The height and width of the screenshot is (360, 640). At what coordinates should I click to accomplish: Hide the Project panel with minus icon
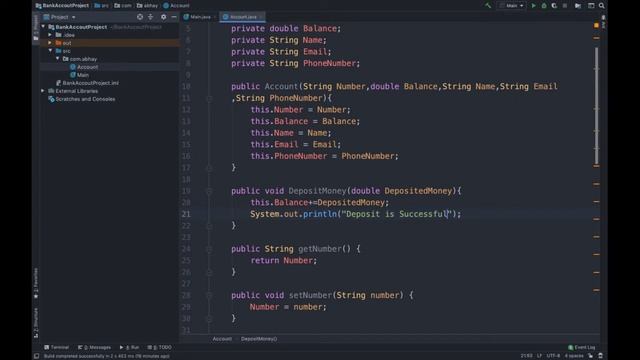pyautogui.click(x=174, y=17)
